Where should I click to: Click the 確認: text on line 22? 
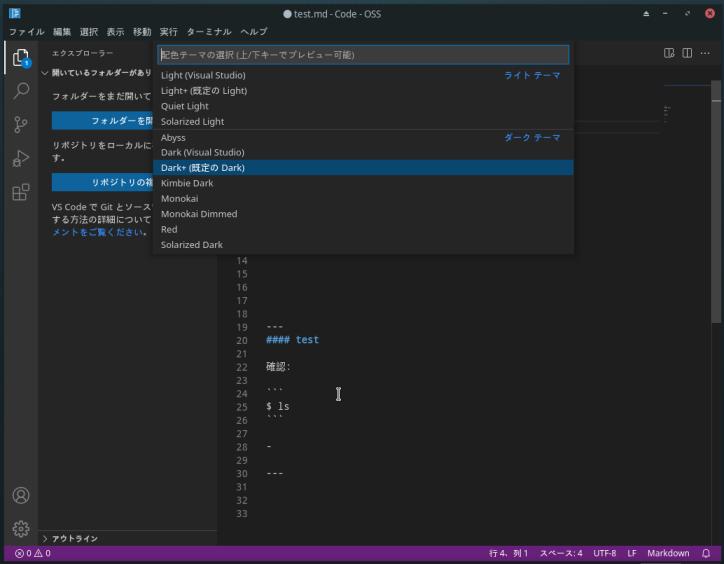278,367
